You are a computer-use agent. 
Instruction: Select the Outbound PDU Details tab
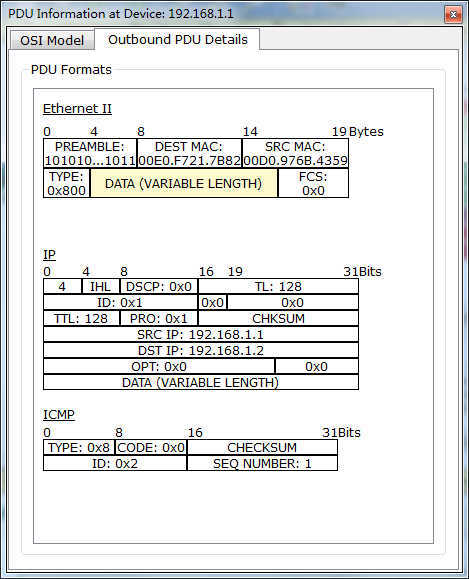pyautogui.click(x=178, y=39)
